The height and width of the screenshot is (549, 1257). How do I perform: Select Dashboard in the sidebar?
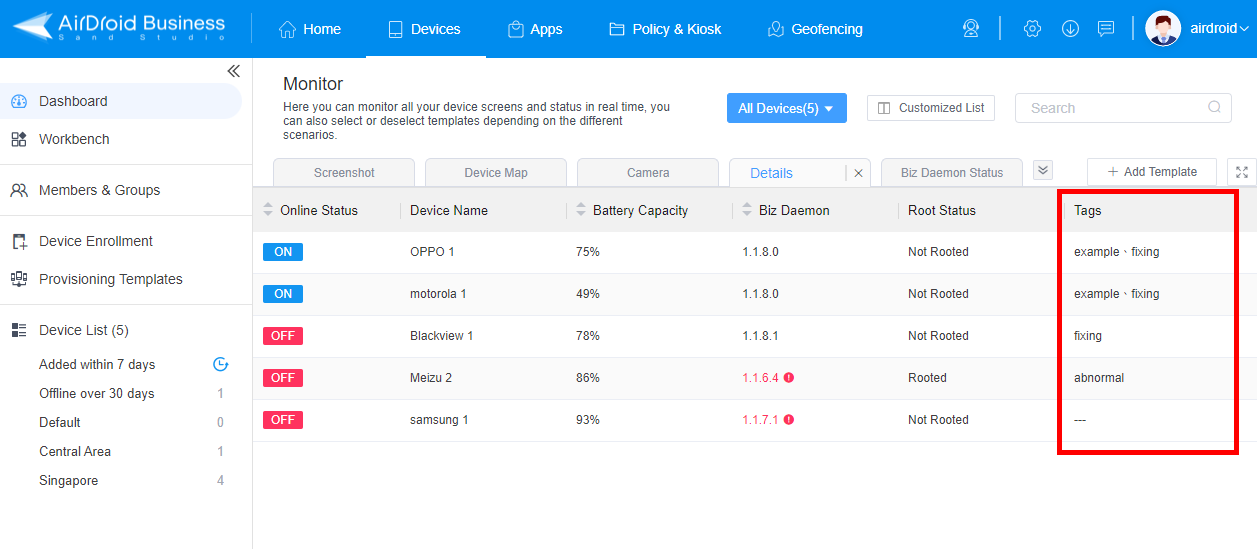[x=121, y=101]
